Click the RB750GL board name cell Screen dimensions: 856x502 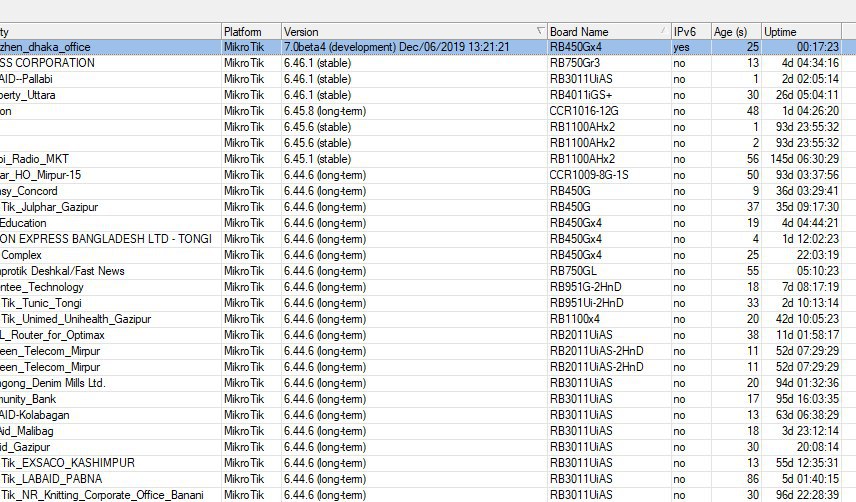pos(609,271)
